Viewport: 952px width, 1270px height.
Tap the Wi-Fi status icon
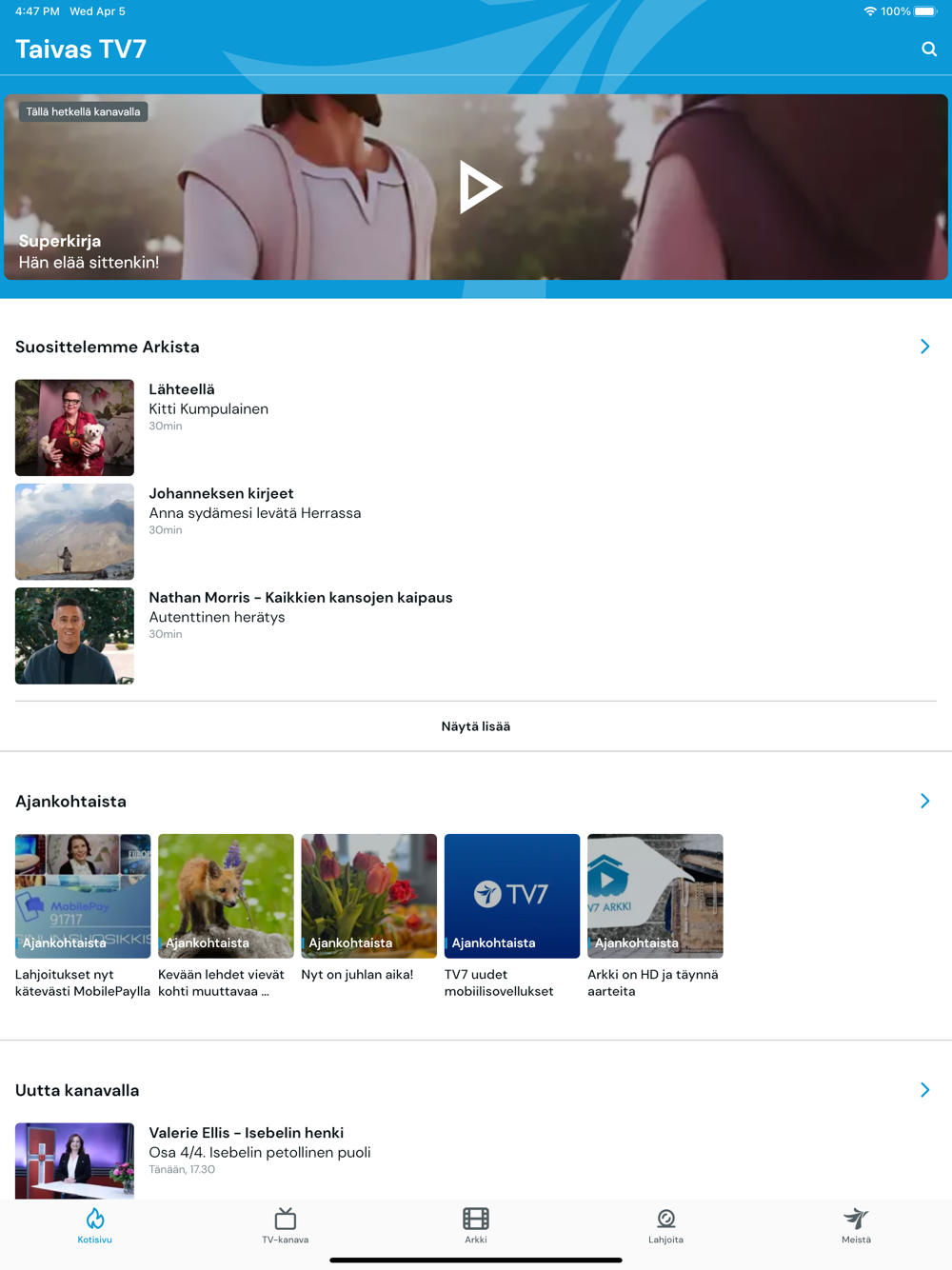[870, 11]
